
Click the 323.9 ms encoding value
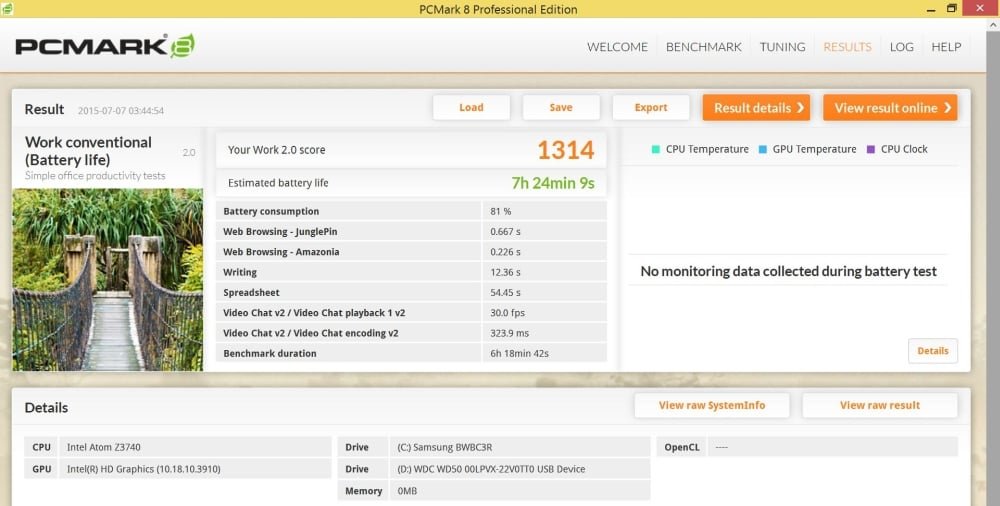[x=510, y=333]
